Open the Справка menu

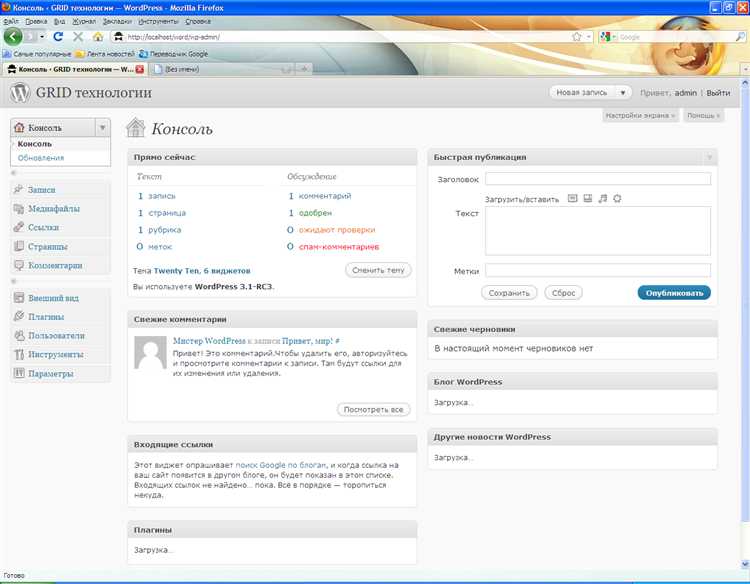pos(198,22)
